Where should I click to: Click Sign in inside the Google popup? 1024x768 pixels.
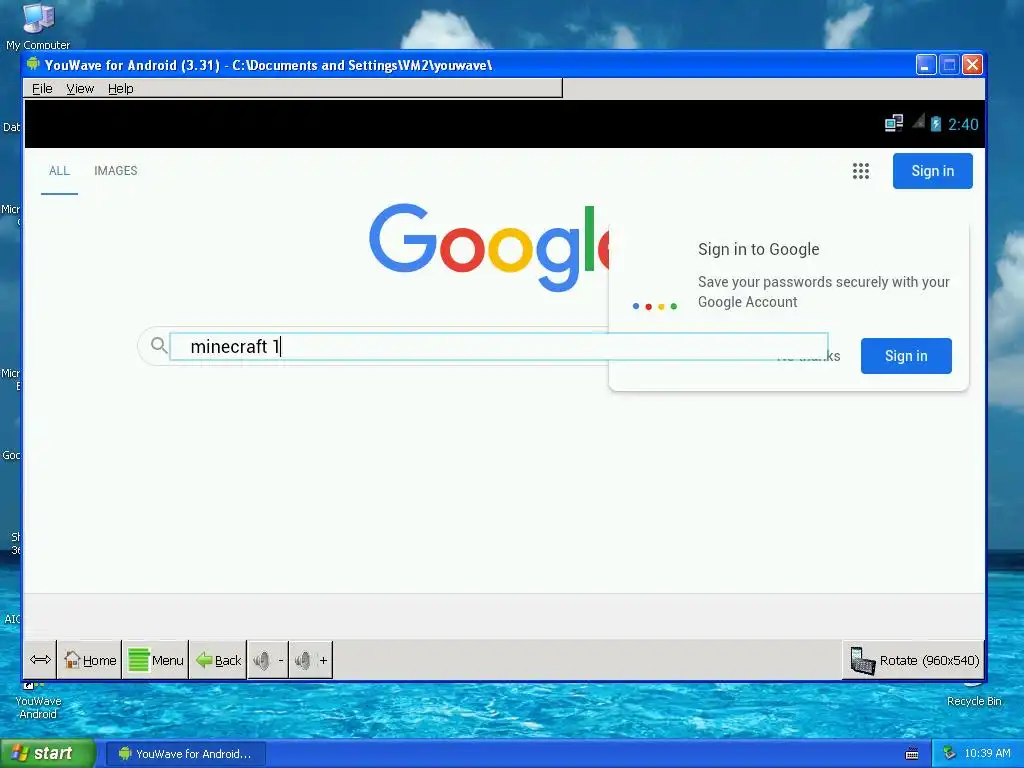(x=906, y=356)
